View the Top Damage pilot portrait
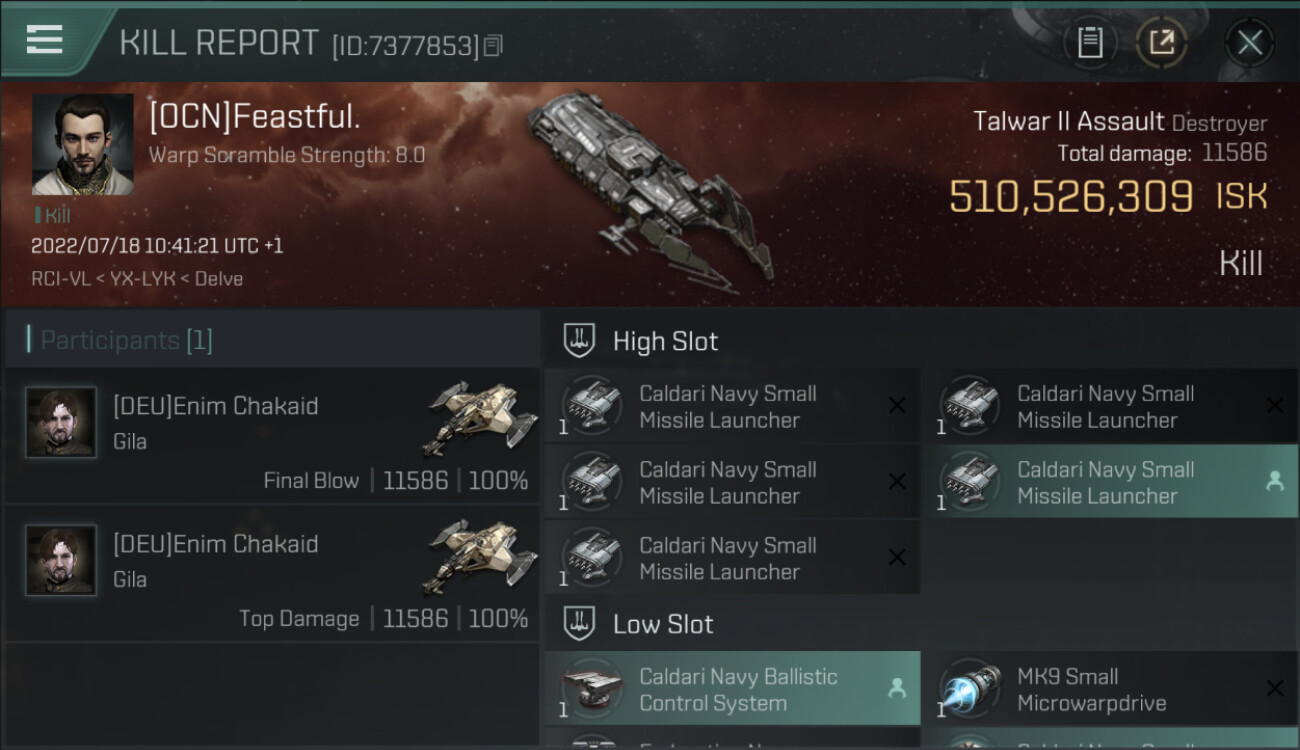1300x750 pixels. coord(61,561)
